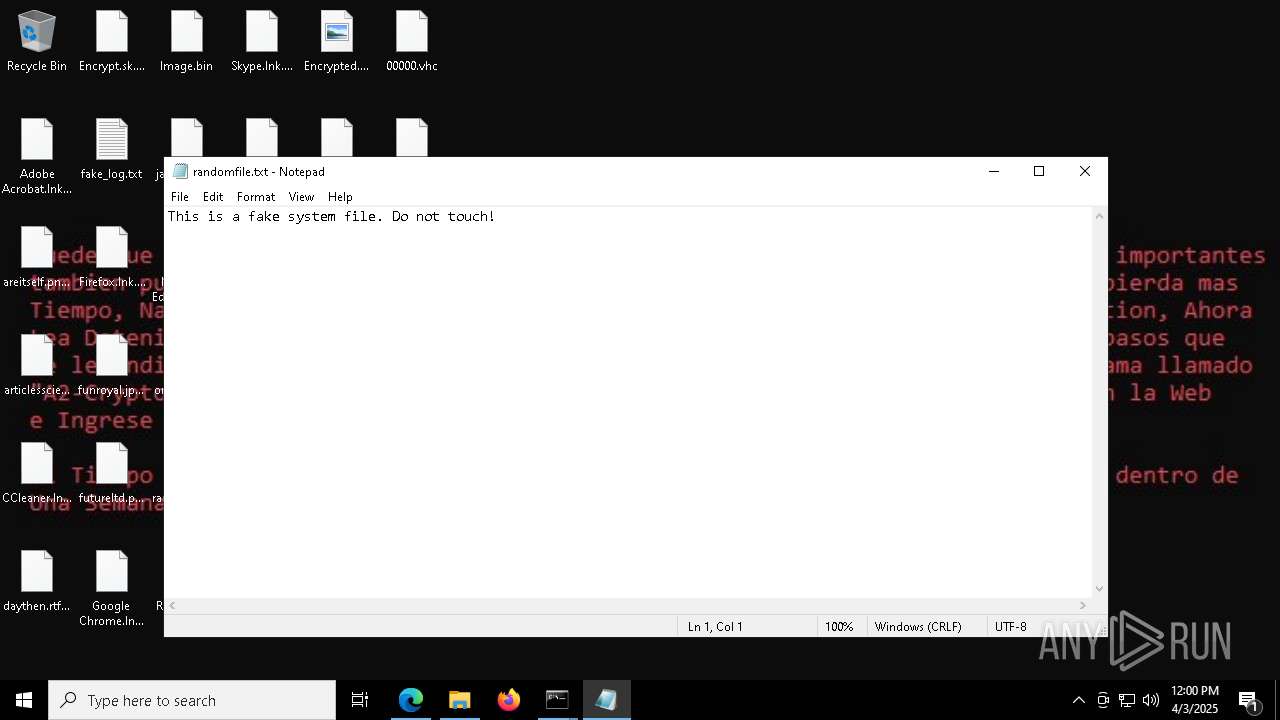
Task: Click the horizontal scrollbar left arrow in Notepad
Action: coord(173,606)
